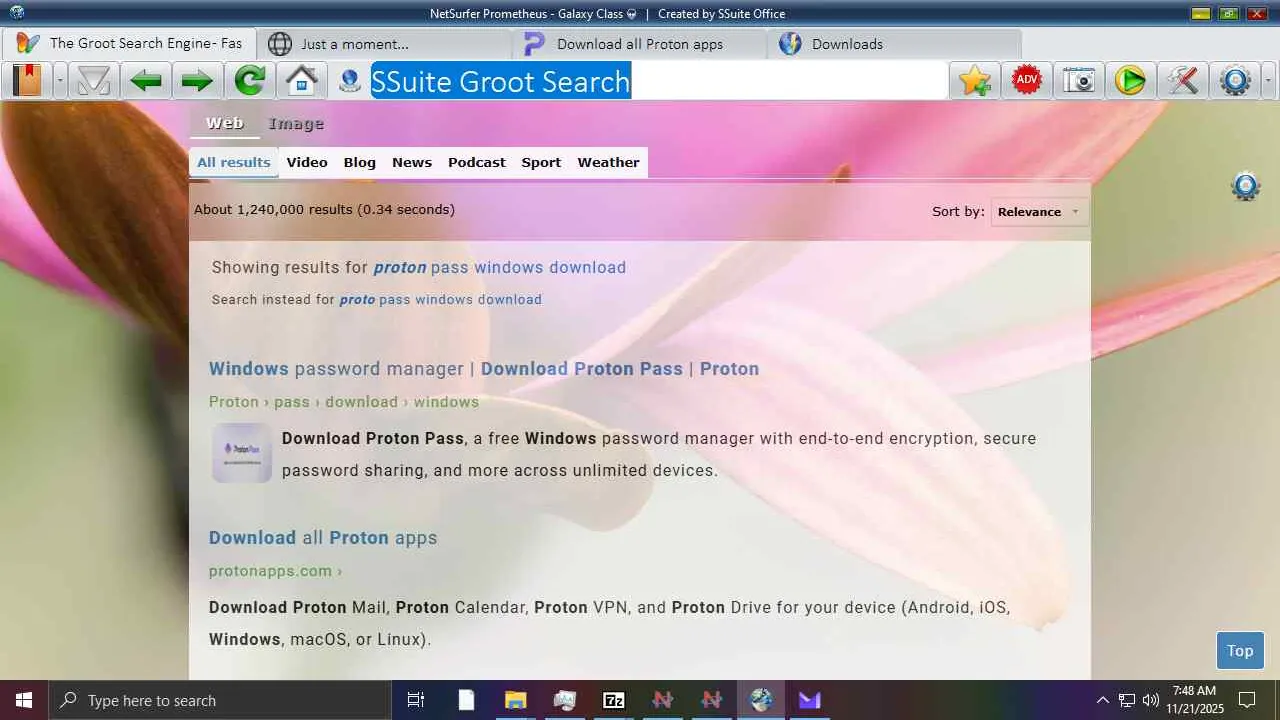Switch to The Groot Search Engine tab
The width and height of the screenshot is (1280, 720).
click(x=130, y=44)
